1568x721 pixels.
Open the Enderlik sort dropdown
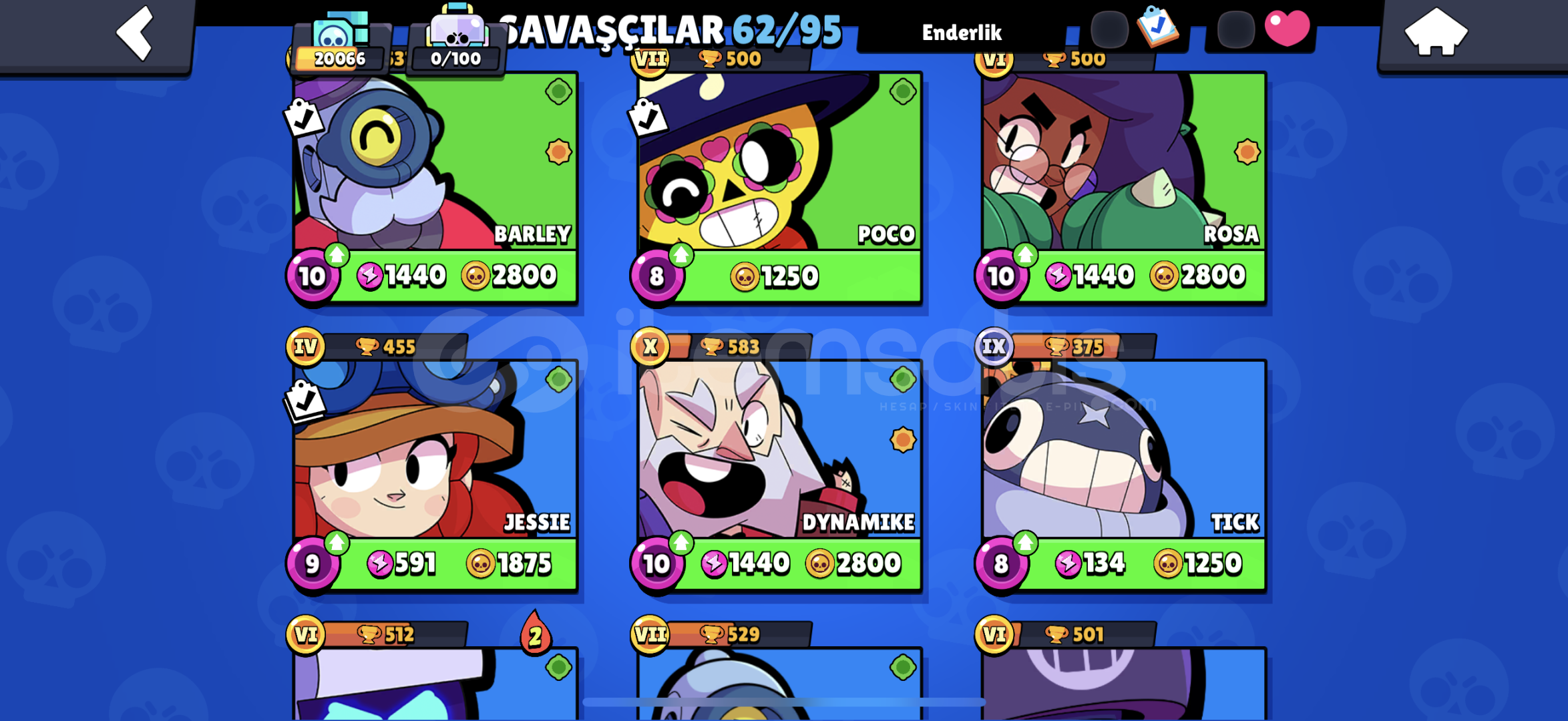click(x=962, y=32)
